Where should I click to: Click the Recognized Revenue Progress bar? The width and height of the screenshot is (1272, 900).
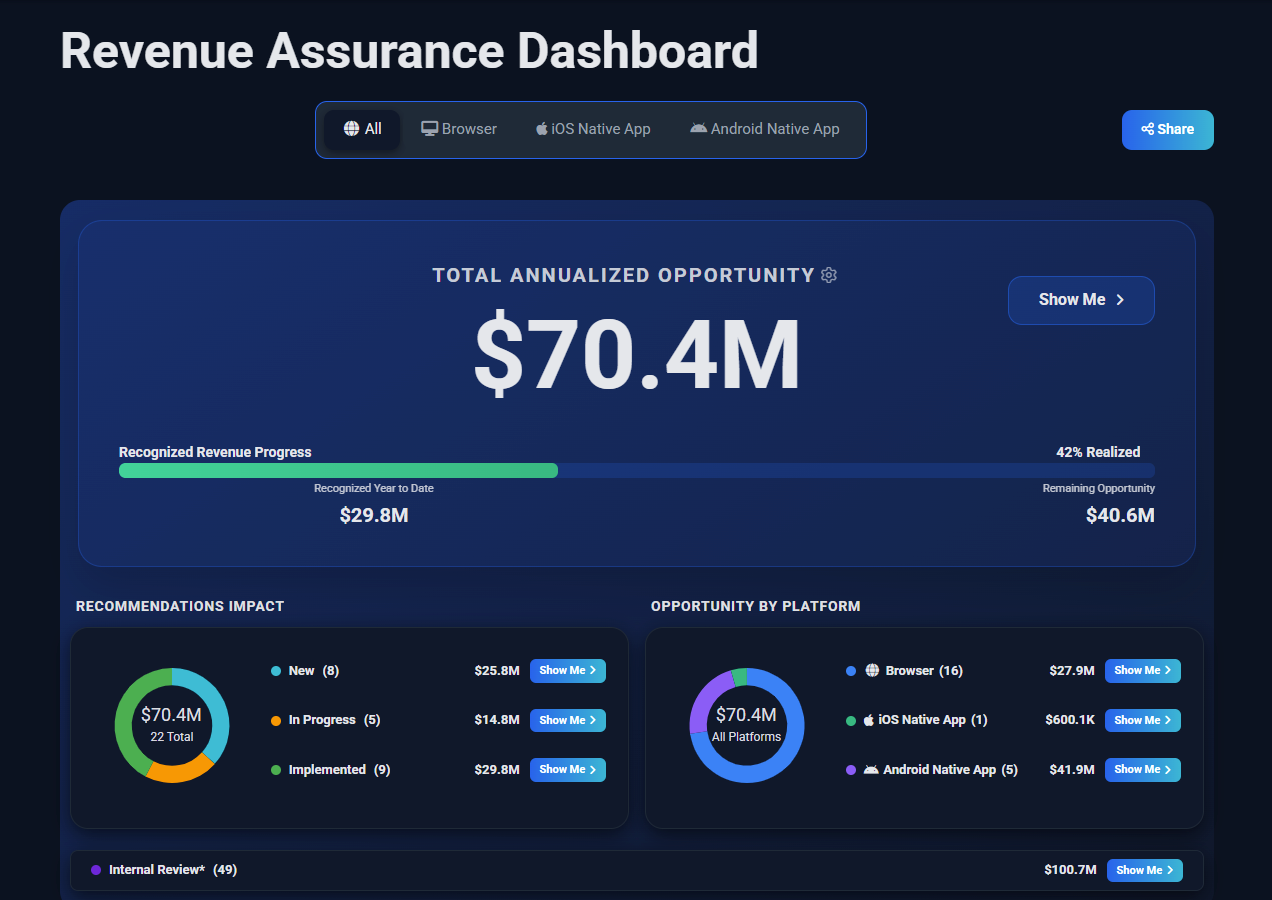[x=637, y=470]
